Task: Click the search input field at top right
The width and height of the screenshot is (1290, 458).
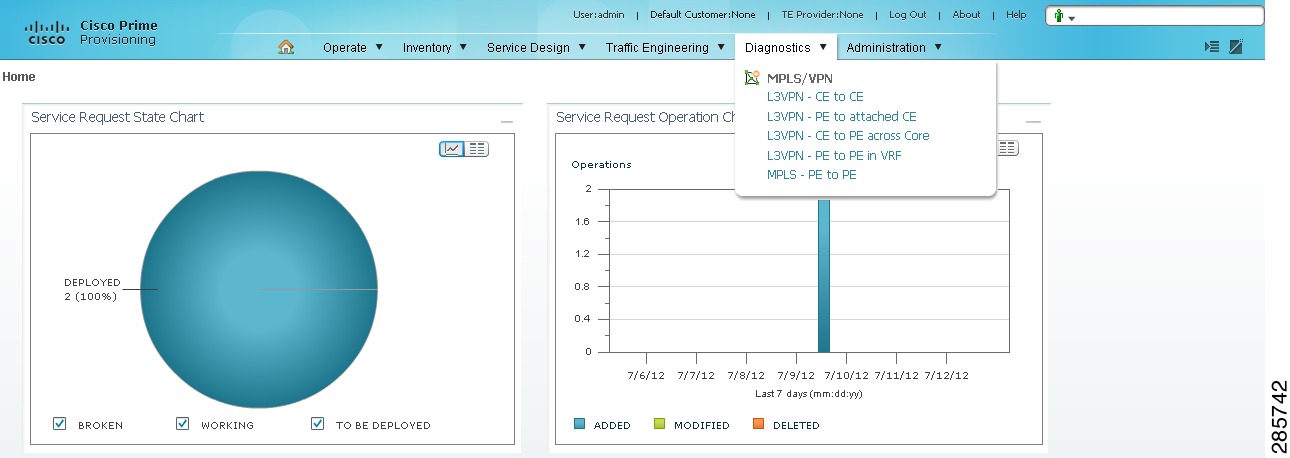Action: (x=1172, y=17)
